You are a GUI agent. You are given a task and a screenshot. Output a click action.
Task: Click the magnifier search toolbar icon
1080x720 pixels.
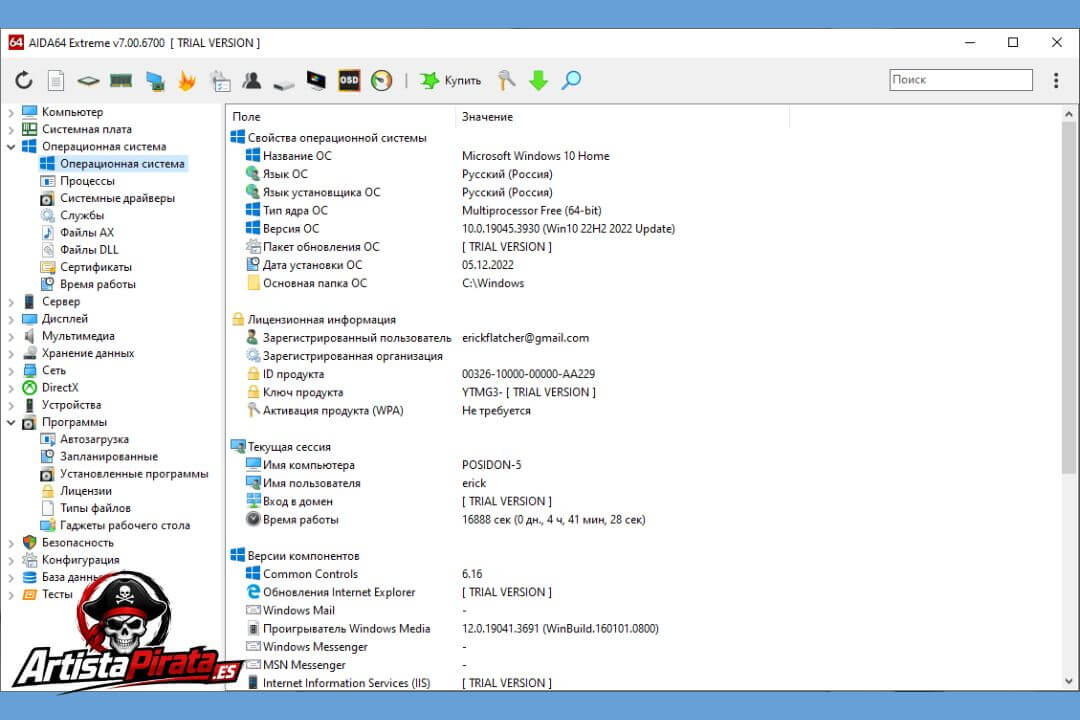(x=571, y=81)
